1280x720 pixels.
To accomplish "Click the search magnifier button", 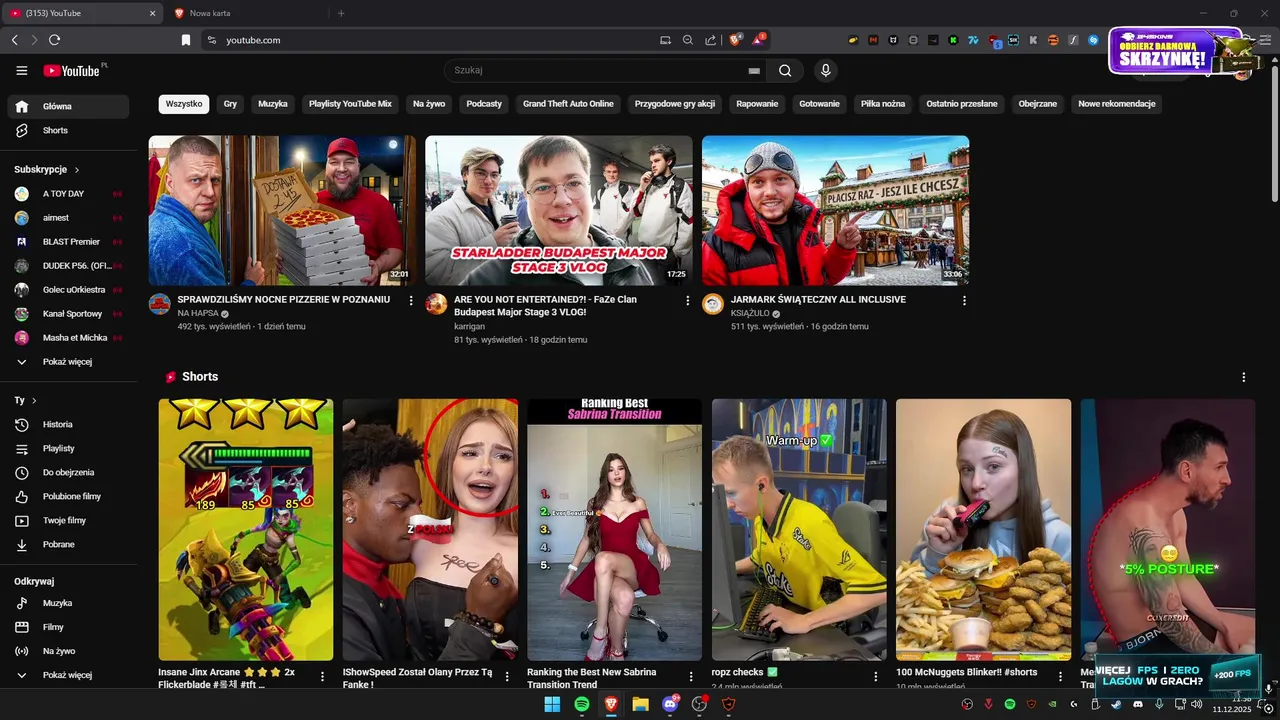I will pos(785,70).
